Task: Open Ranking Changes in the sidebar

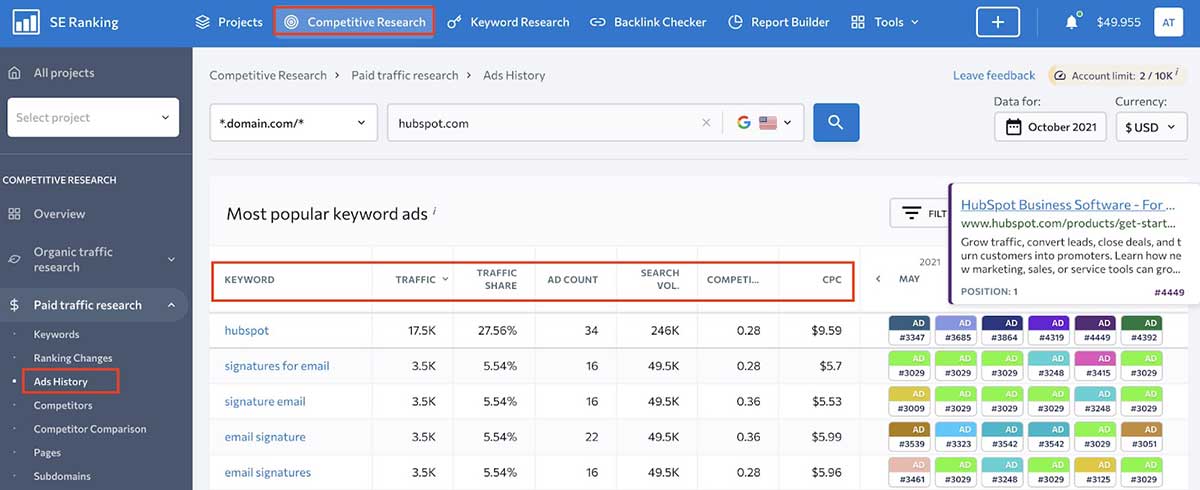Action: (x=73, y=358)
